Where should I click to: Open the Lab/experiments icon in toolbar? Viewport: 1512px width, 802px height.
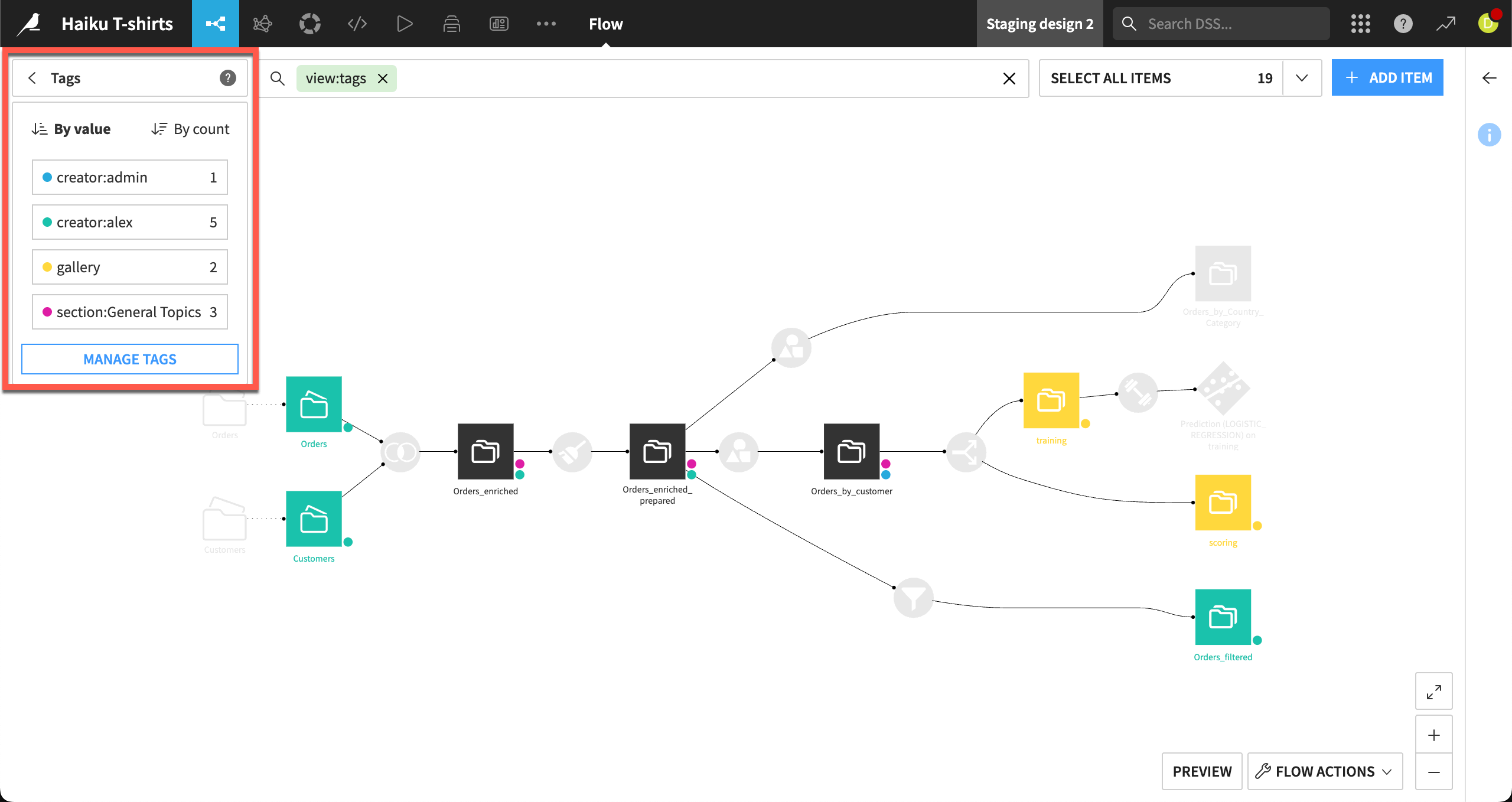click(264, 24)
